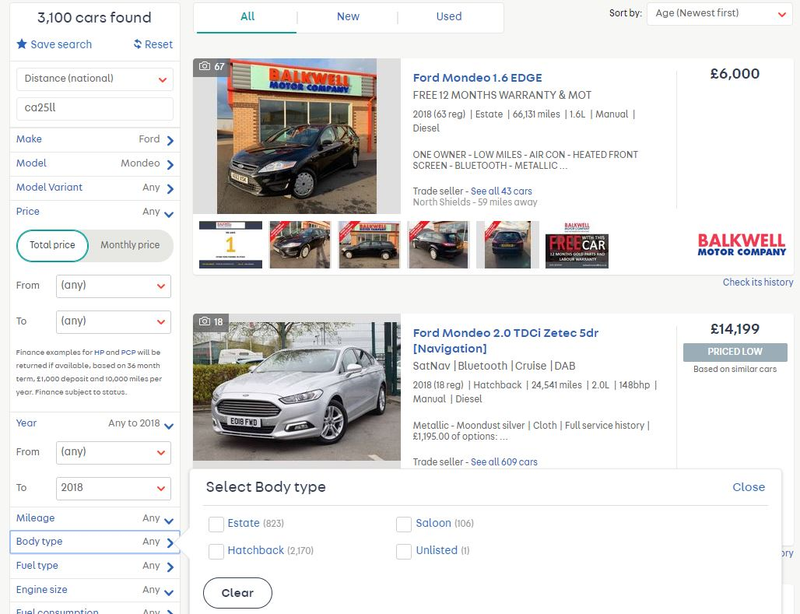Open the 18 photos camera badge
This screenshot has height=614, width=800.
coord(211,322)
